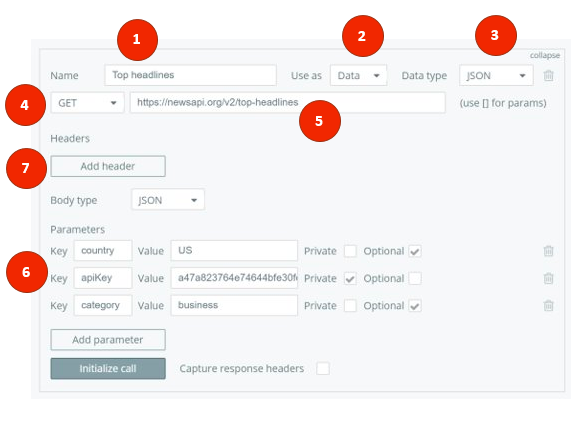Toggle Private checkbox for country parameter
The image size is (587, 422).
coord(350,251)
